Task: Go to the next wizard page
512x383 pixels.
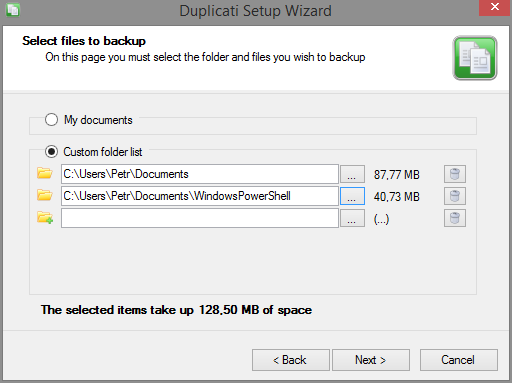Action: 371,360
